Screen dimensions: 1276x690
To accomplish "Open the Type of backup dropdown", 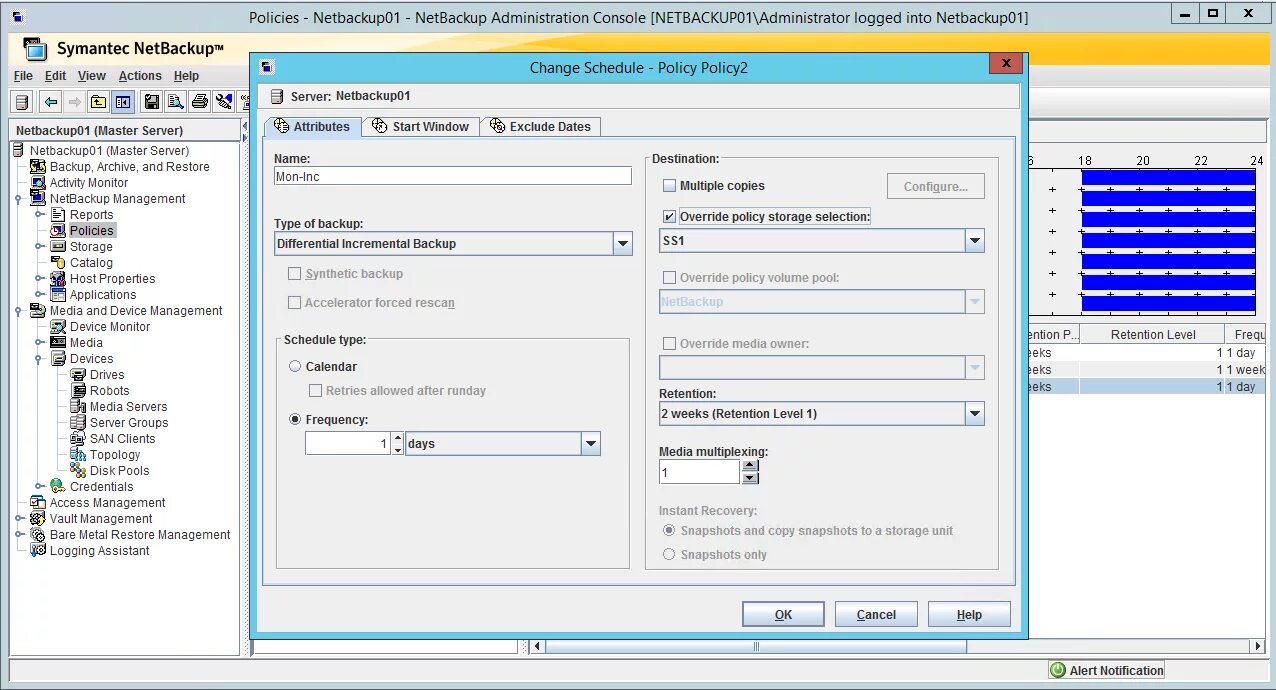I will pos(623,243).
